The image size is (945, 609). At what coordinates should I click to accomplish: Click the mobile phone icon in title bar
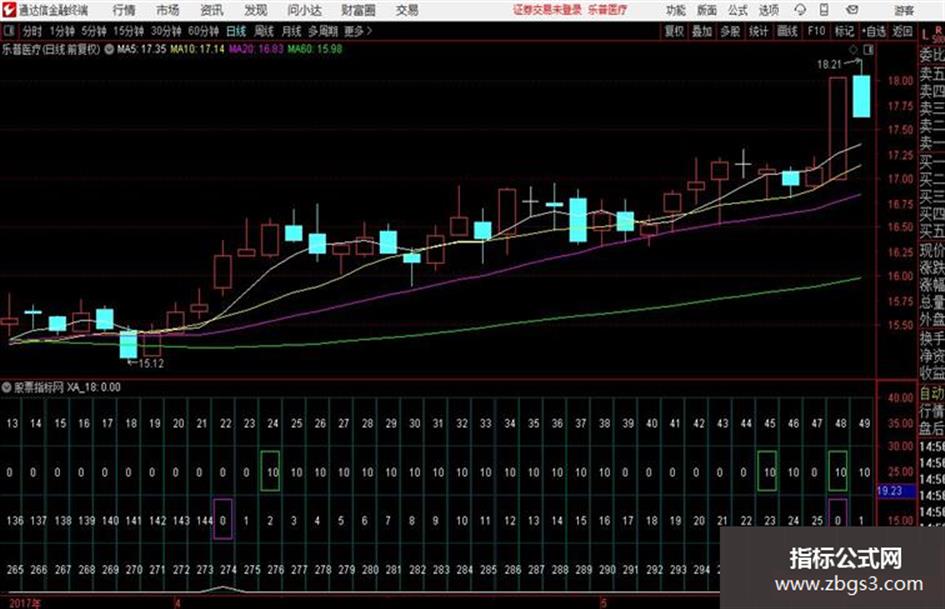point(824,10)
